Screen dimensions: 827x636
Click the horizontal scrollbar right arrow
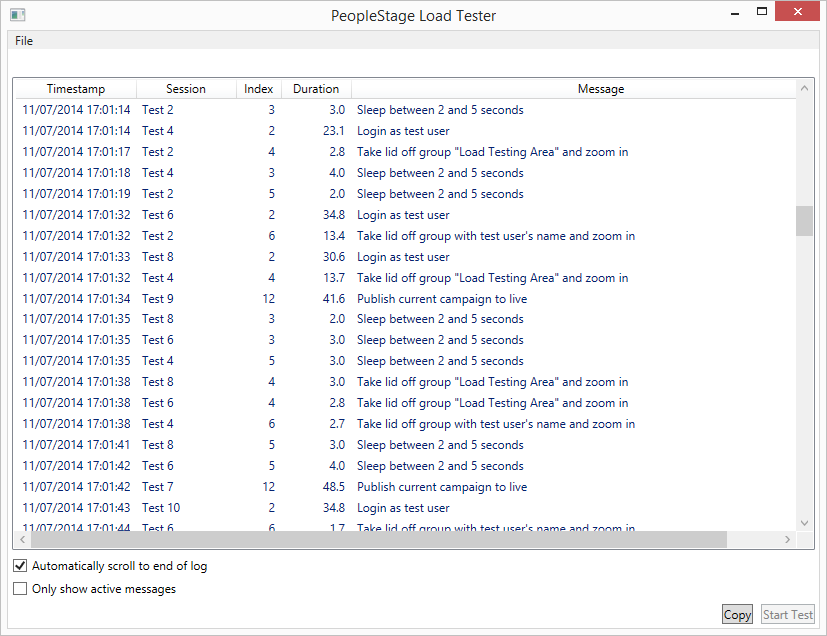[x=787, y=540]
